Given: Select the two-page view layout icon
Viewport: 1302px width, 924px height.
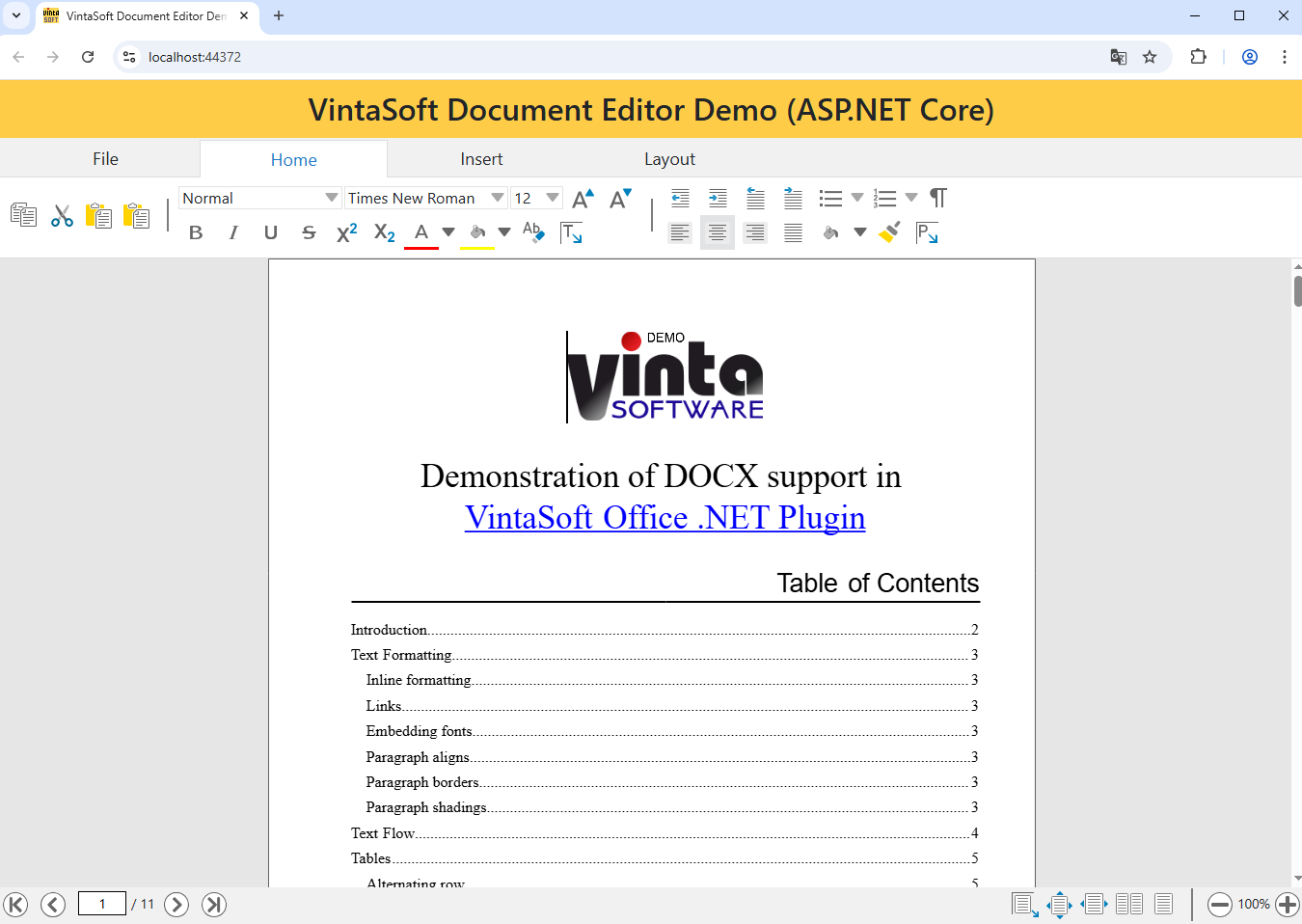Looking at the screenshot, I should click(x=1128, y=904).
